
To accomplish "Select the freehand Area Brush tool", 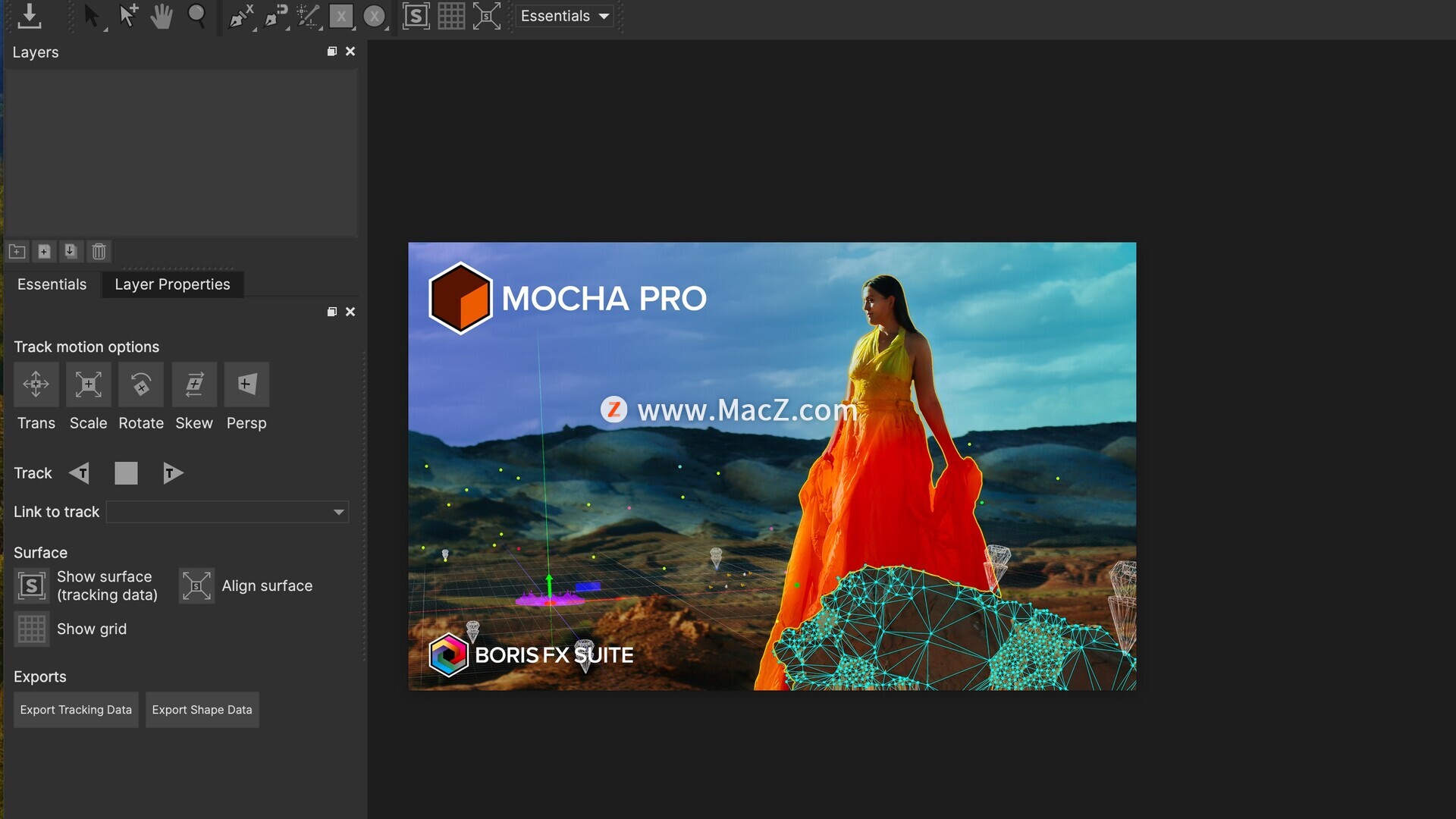I will pos(309,16).
